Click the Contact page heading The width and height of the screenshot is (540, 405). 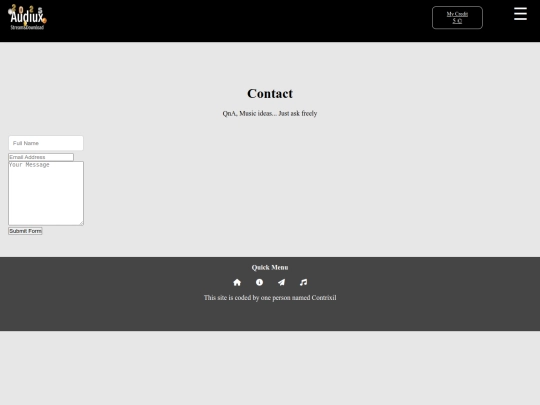point(270,93)
